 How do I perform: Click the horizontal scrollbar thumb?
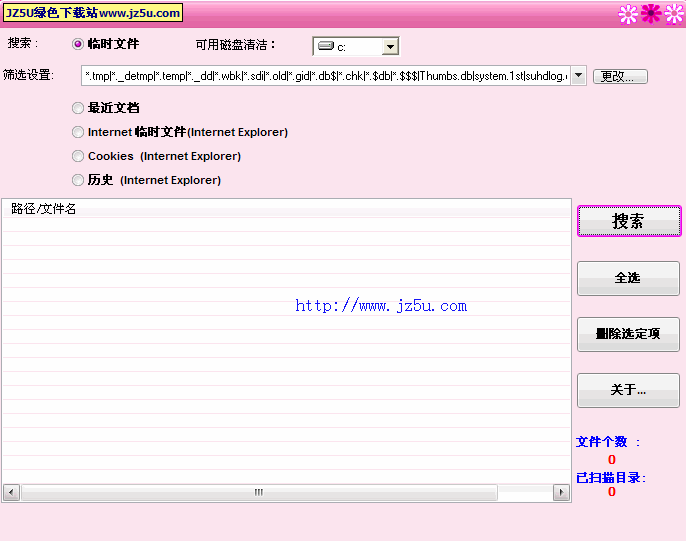tap(259, 492)
